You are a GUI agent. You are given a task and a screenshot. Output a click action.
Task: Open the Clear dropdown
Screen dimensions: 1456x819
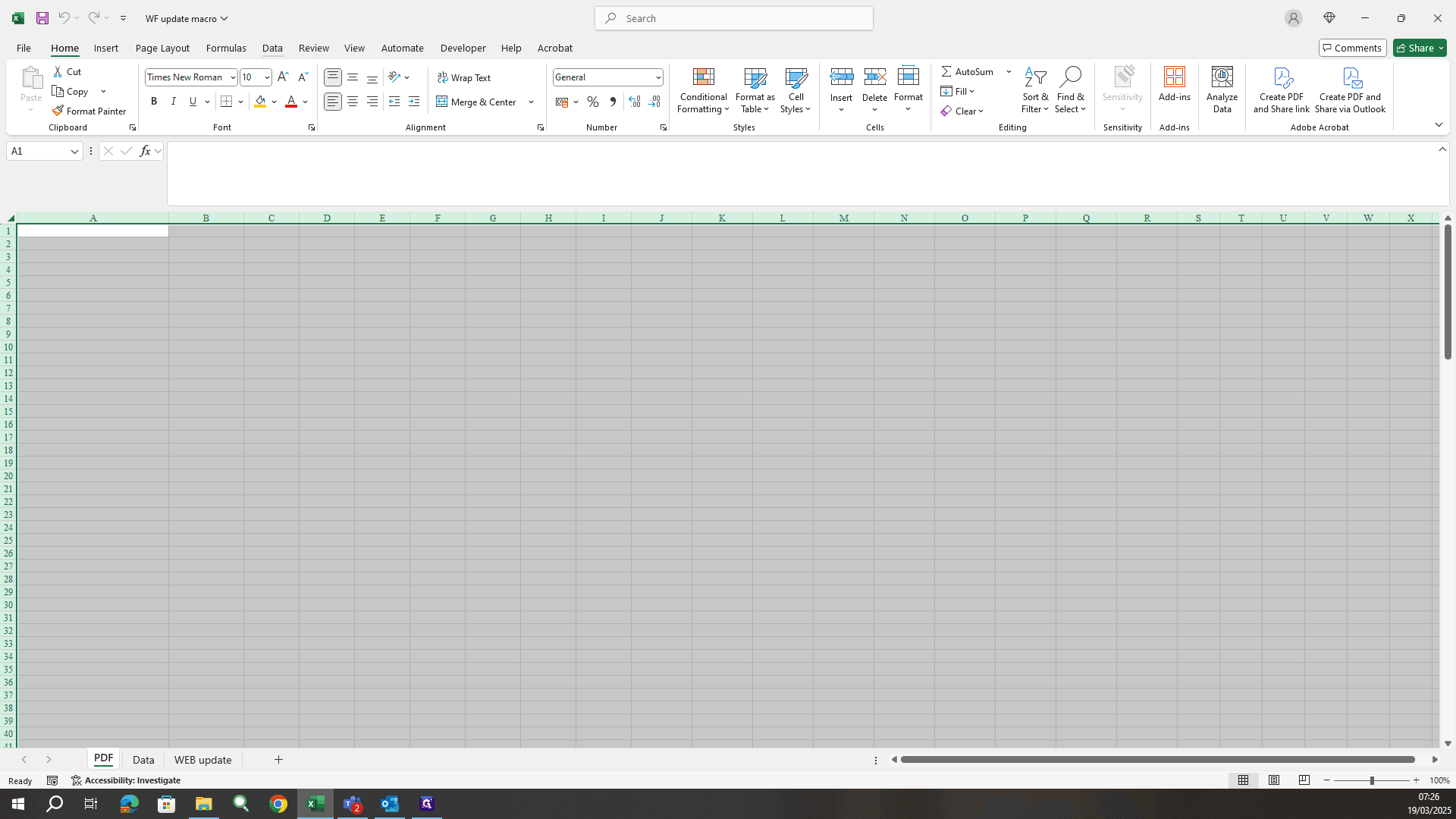click(x=962, y=111)
